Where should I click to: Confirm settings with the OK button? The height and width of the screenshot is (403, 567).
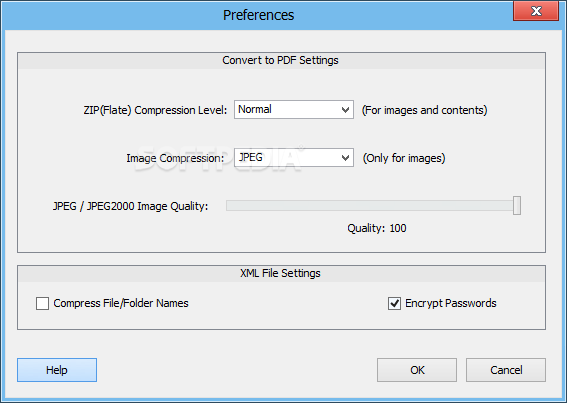(x=417, y=370)
